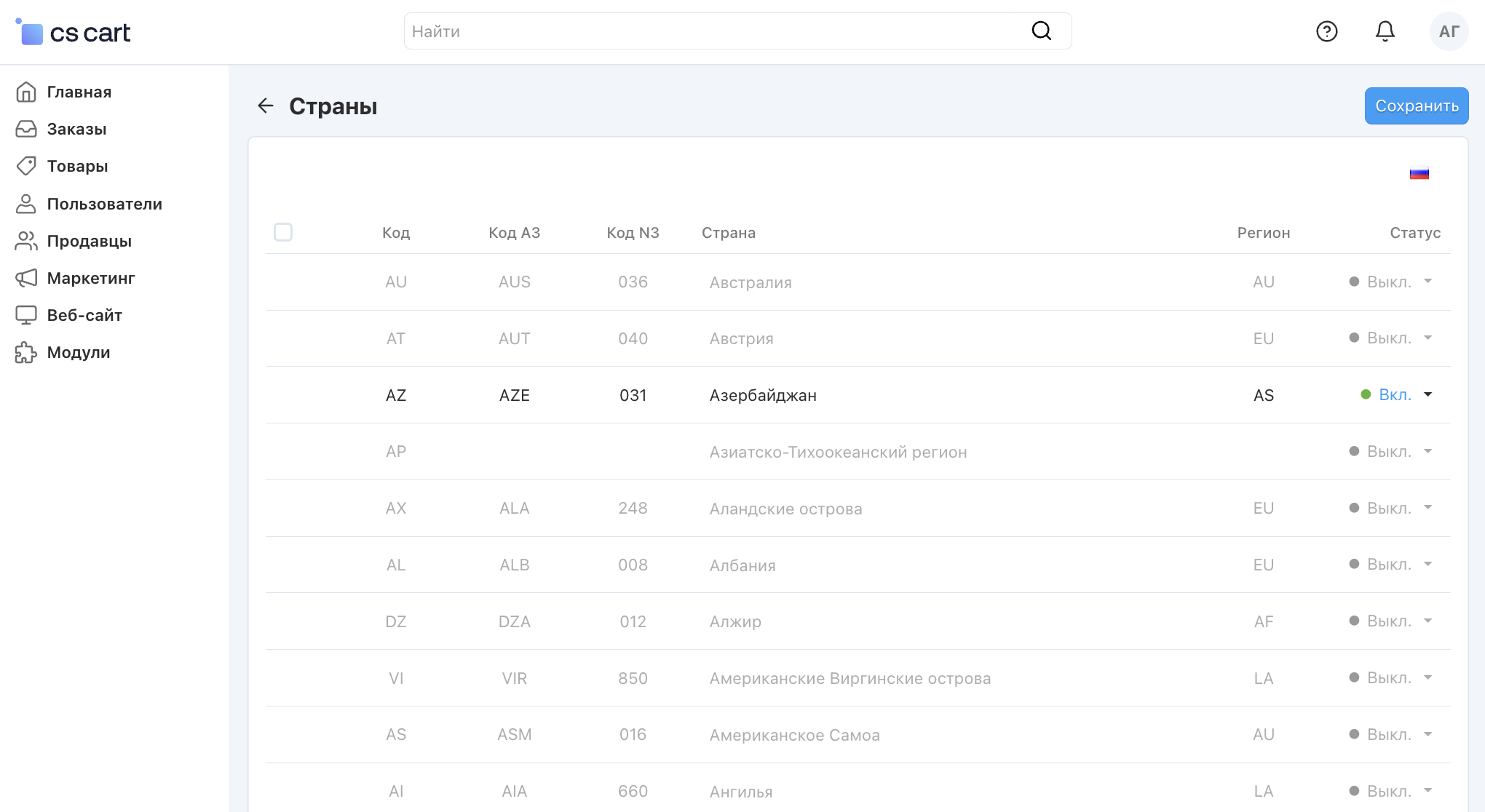Click the CS-Cart logo
Screen dimensions: 1485x812
pos(74,32)
